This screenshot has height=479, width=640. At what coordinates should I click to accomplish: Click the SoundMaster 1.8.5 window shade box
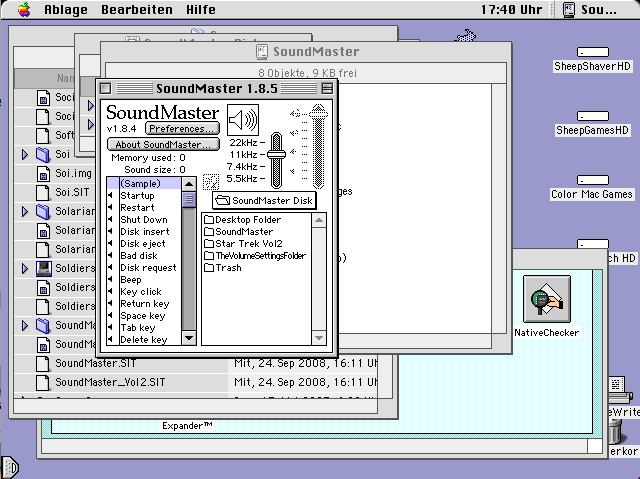(327, 88)
